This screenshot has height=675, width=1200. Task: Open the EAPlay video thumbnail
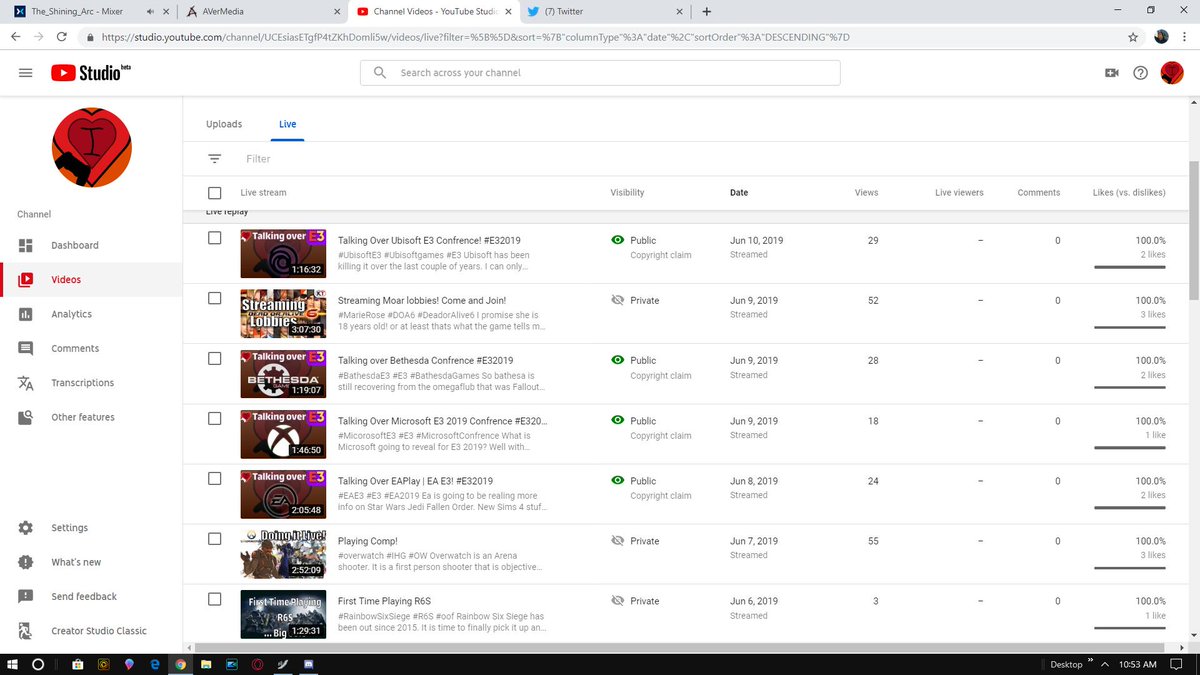[x=284, y=494]
